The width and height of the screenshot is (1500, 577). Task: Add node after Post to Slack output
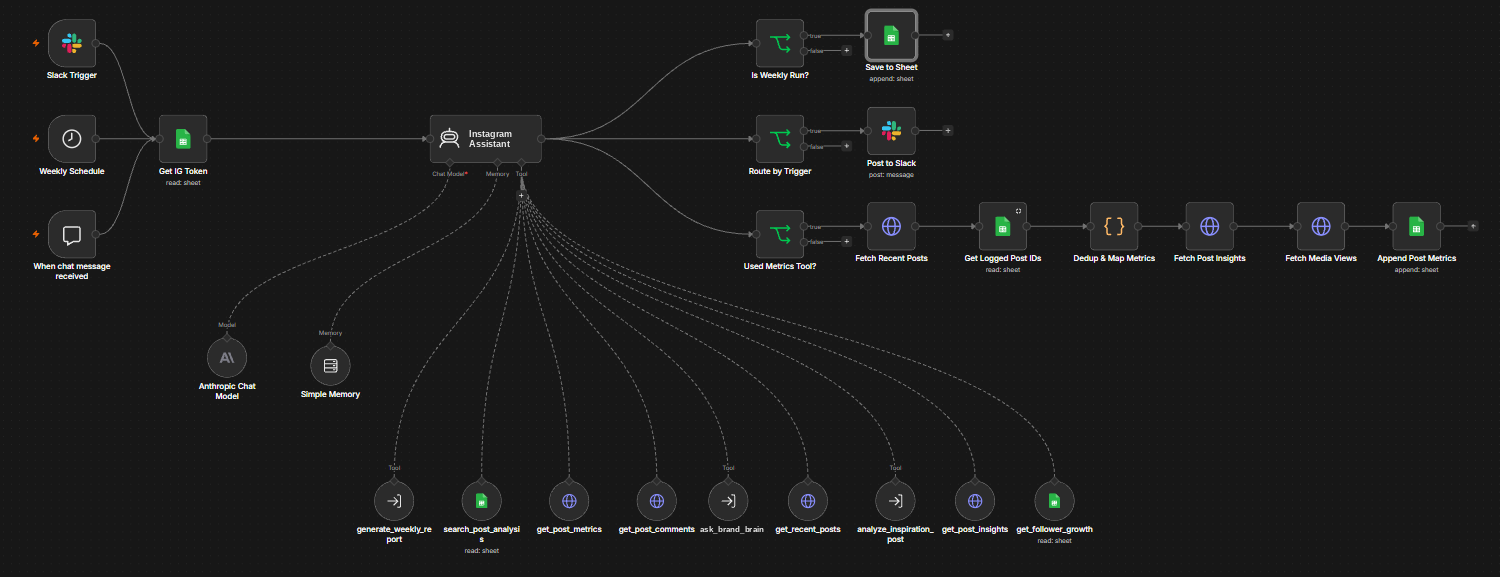pyautogui.click(x=948, y=130)
